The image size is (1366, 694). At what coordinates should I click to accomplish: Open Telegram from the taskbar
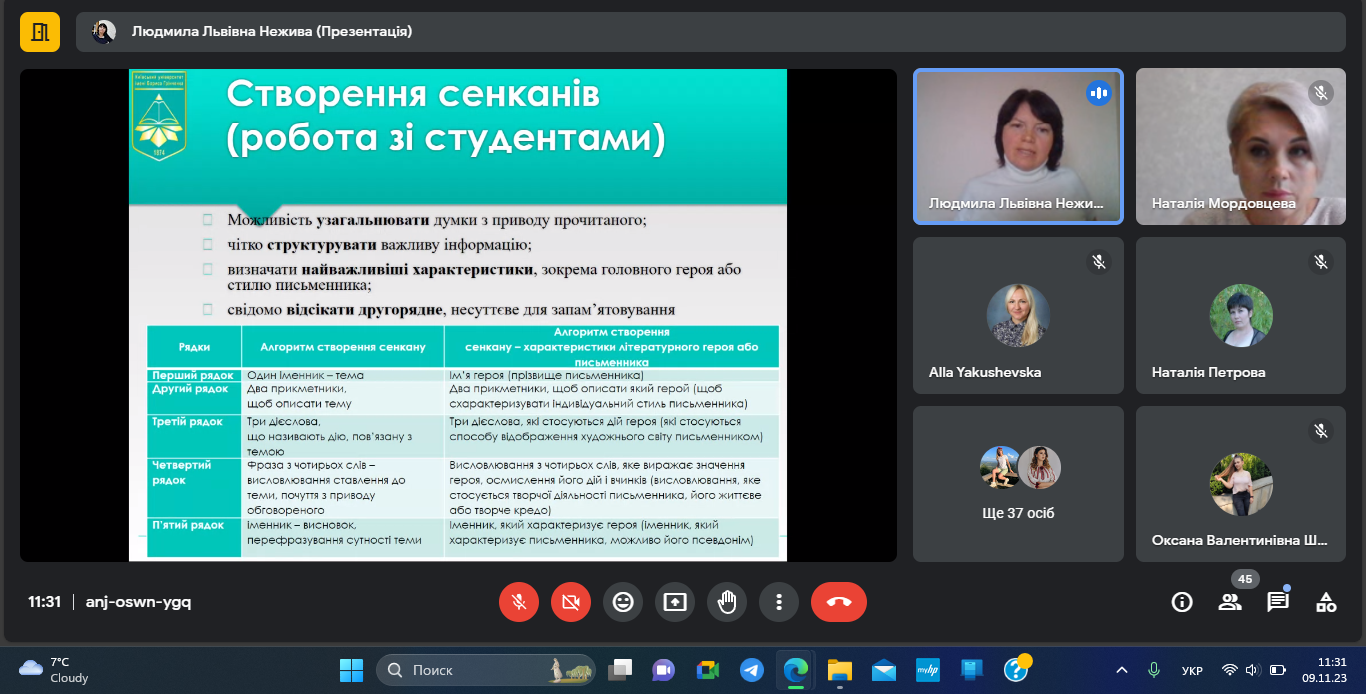[752, 670]
